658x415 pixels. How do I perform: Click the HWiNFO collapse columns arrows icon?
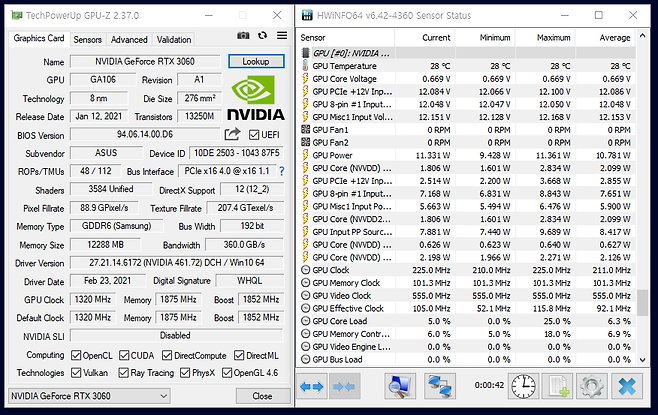coord(344,386)
